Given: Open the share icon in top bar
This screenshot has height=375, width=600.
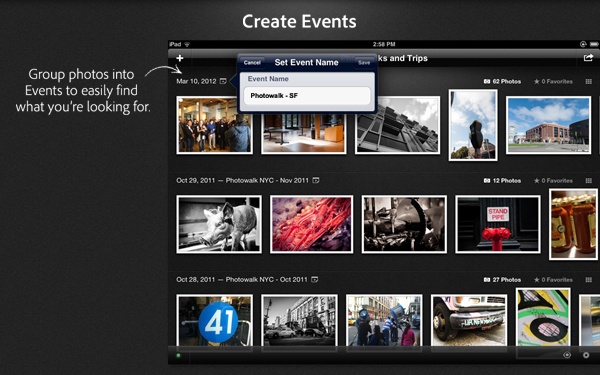Looking at the screenshot, I should point(588,58).
